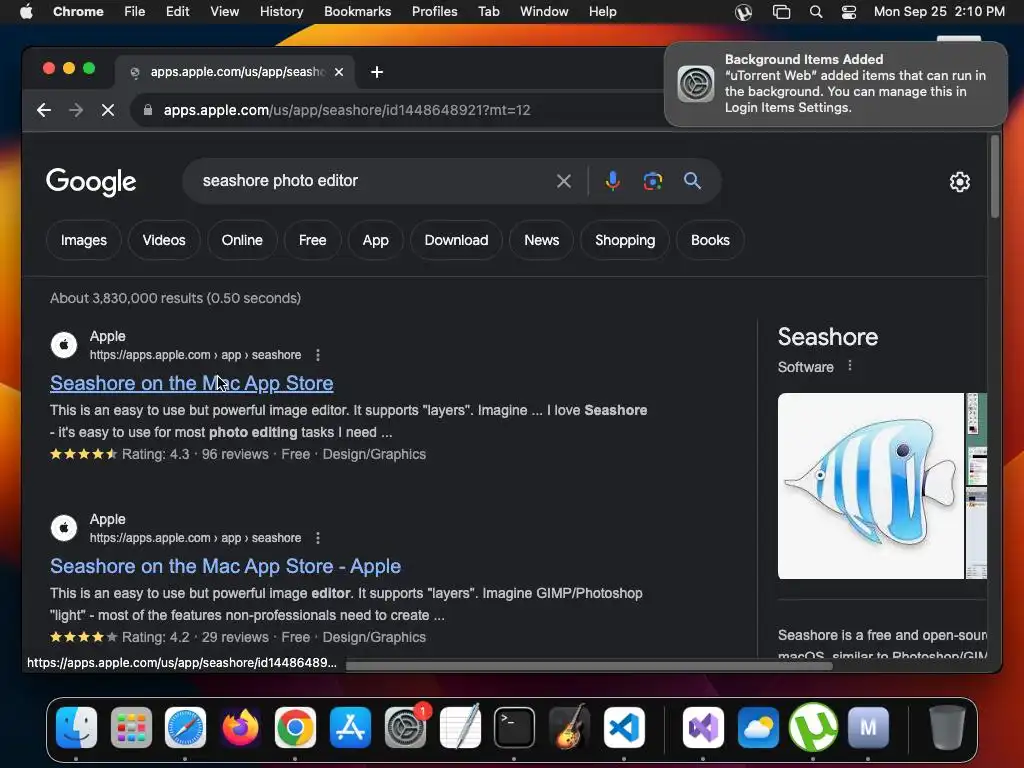Screen dimensions: 1024x768
Task: Select the Shopping filter chip
Action: pyautogui.click(x=625, y=240)
